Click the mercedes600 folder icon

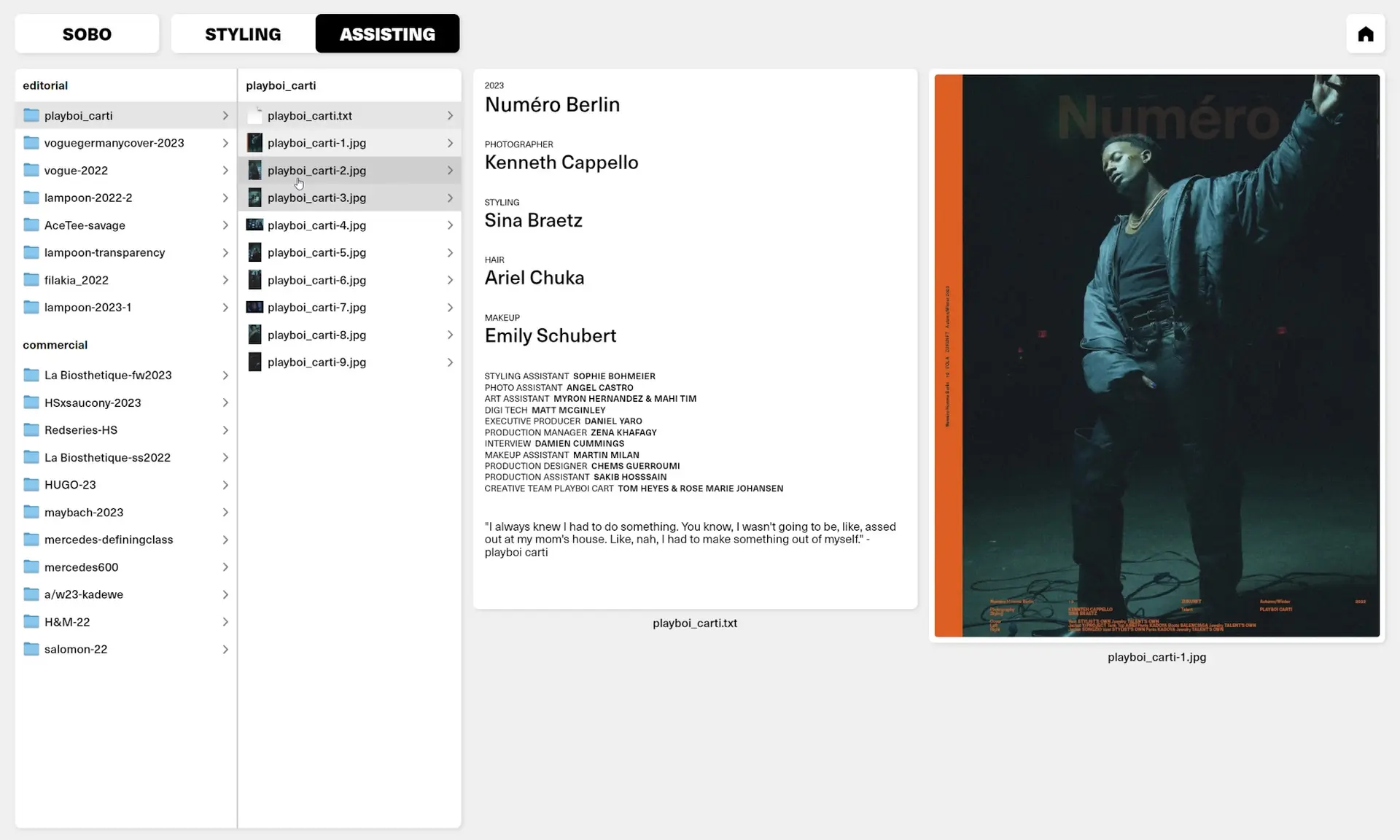tap(31, 567)
